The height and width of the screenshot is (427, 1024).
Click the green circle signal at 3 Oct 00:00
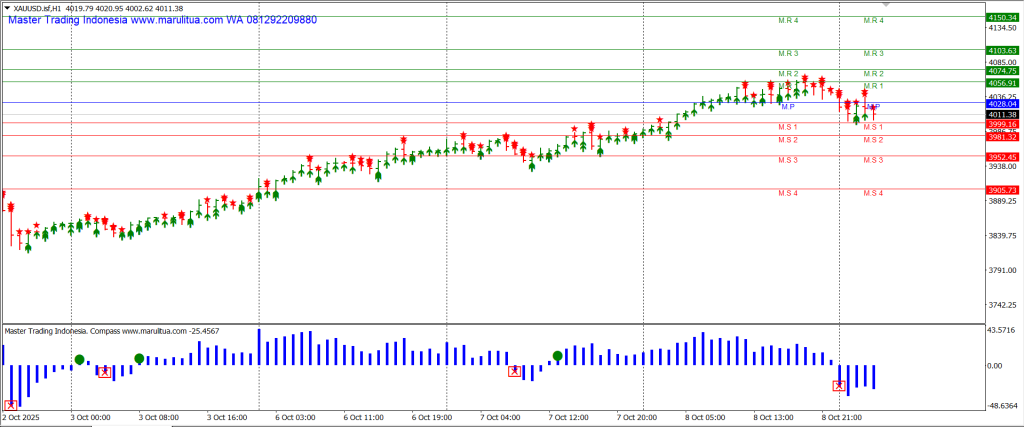pos(79,359)
